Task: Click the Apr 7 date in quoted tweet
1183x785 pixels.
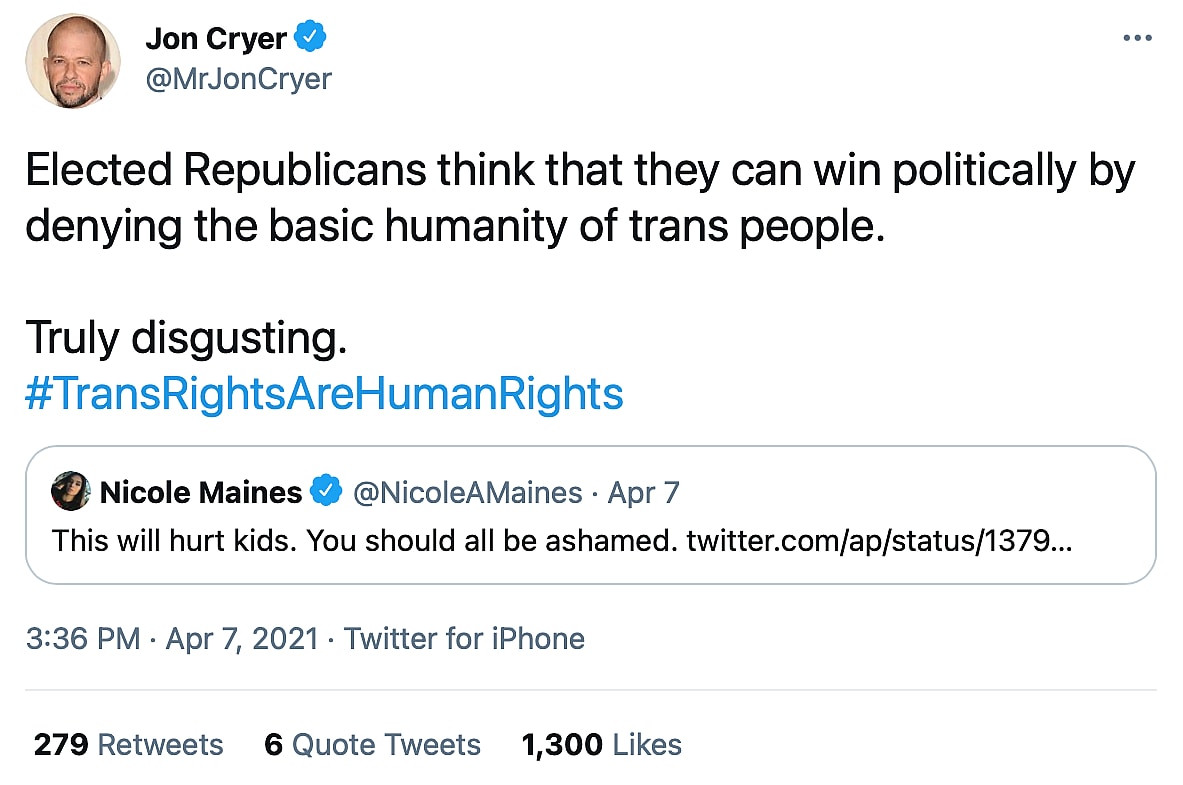Action: (643, 492)
